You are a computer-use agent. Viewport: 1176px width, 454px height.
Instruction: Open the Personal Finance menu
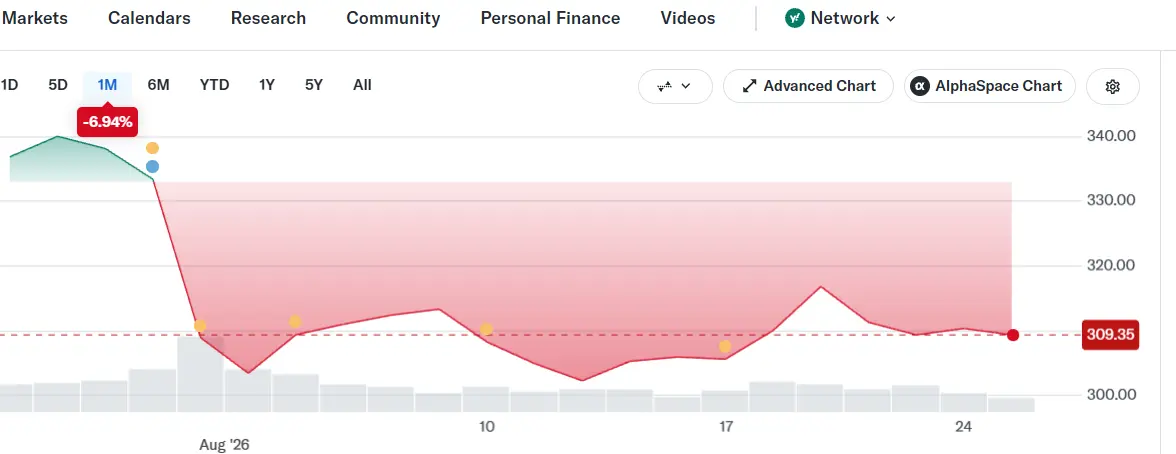click(550, 18)
